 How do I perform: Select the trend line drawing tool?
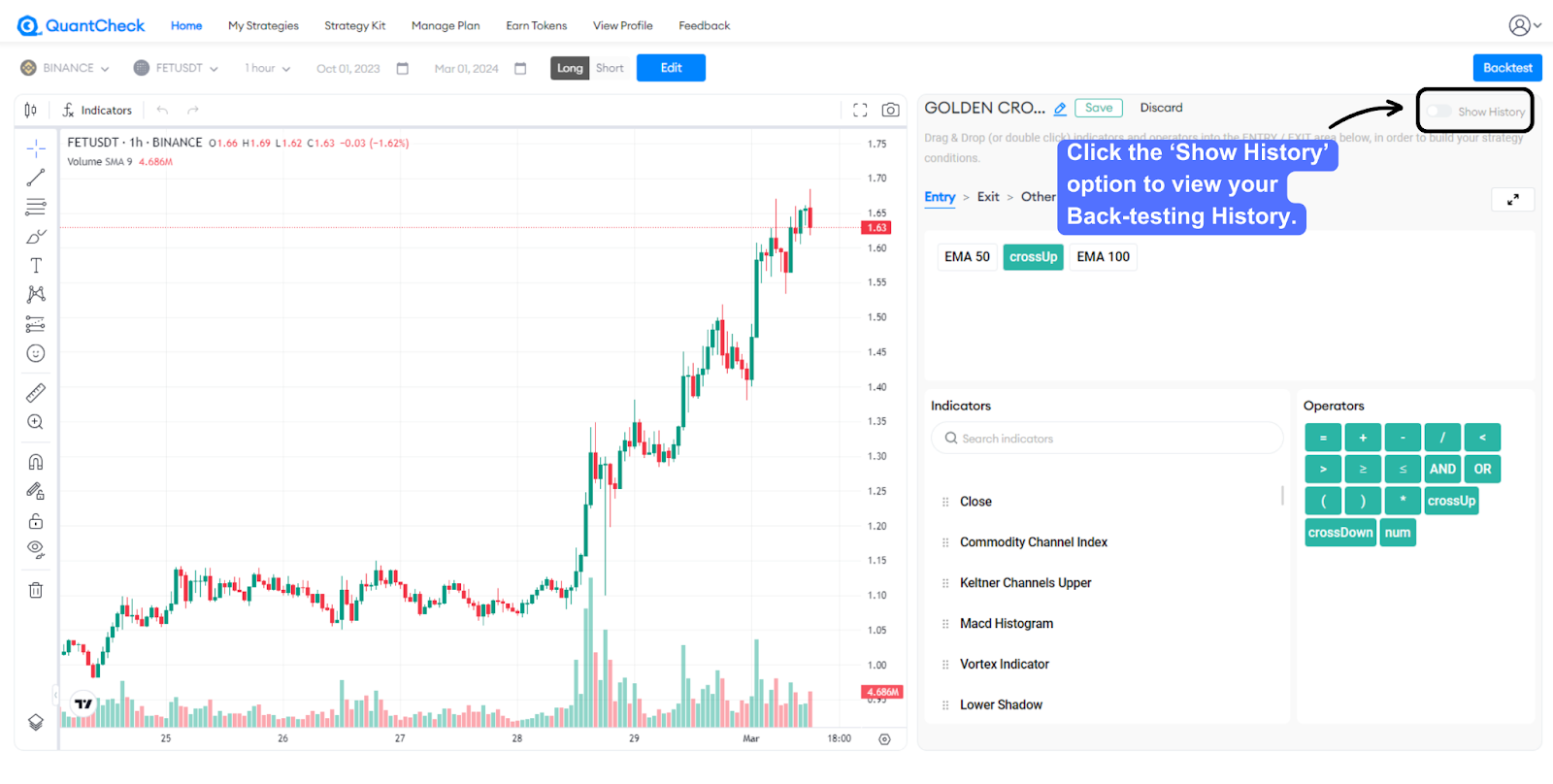tap(36, 178)
